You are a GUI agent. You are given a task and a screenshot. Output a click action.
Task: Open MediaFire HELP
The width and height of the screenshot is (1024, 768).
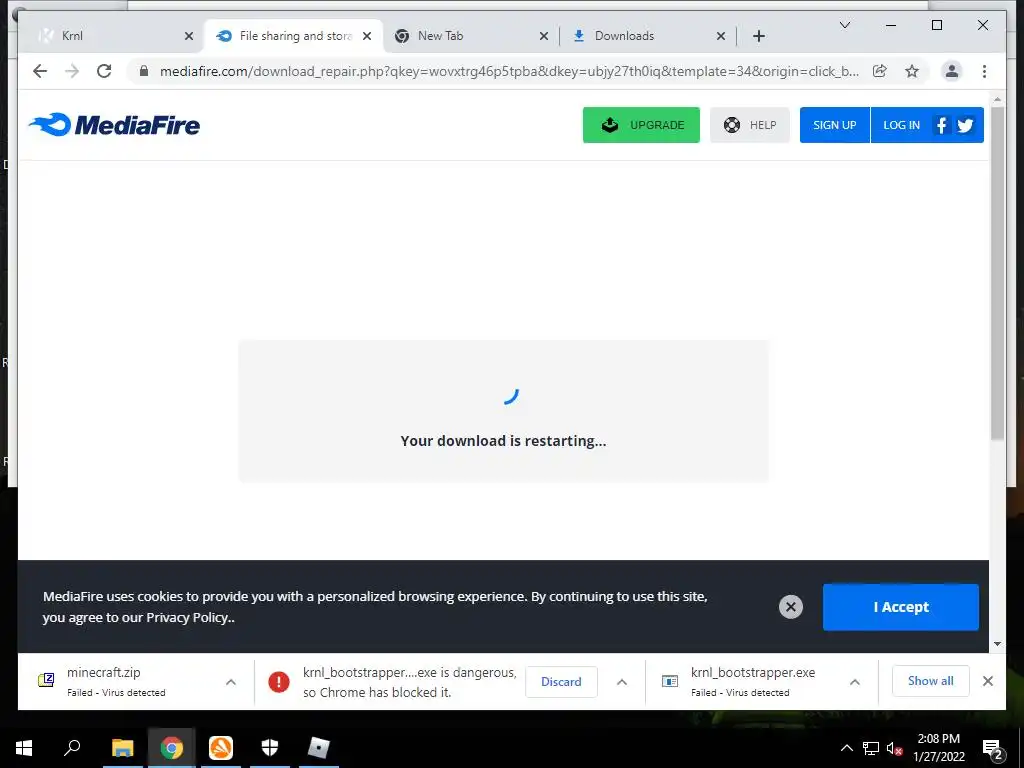750,125
